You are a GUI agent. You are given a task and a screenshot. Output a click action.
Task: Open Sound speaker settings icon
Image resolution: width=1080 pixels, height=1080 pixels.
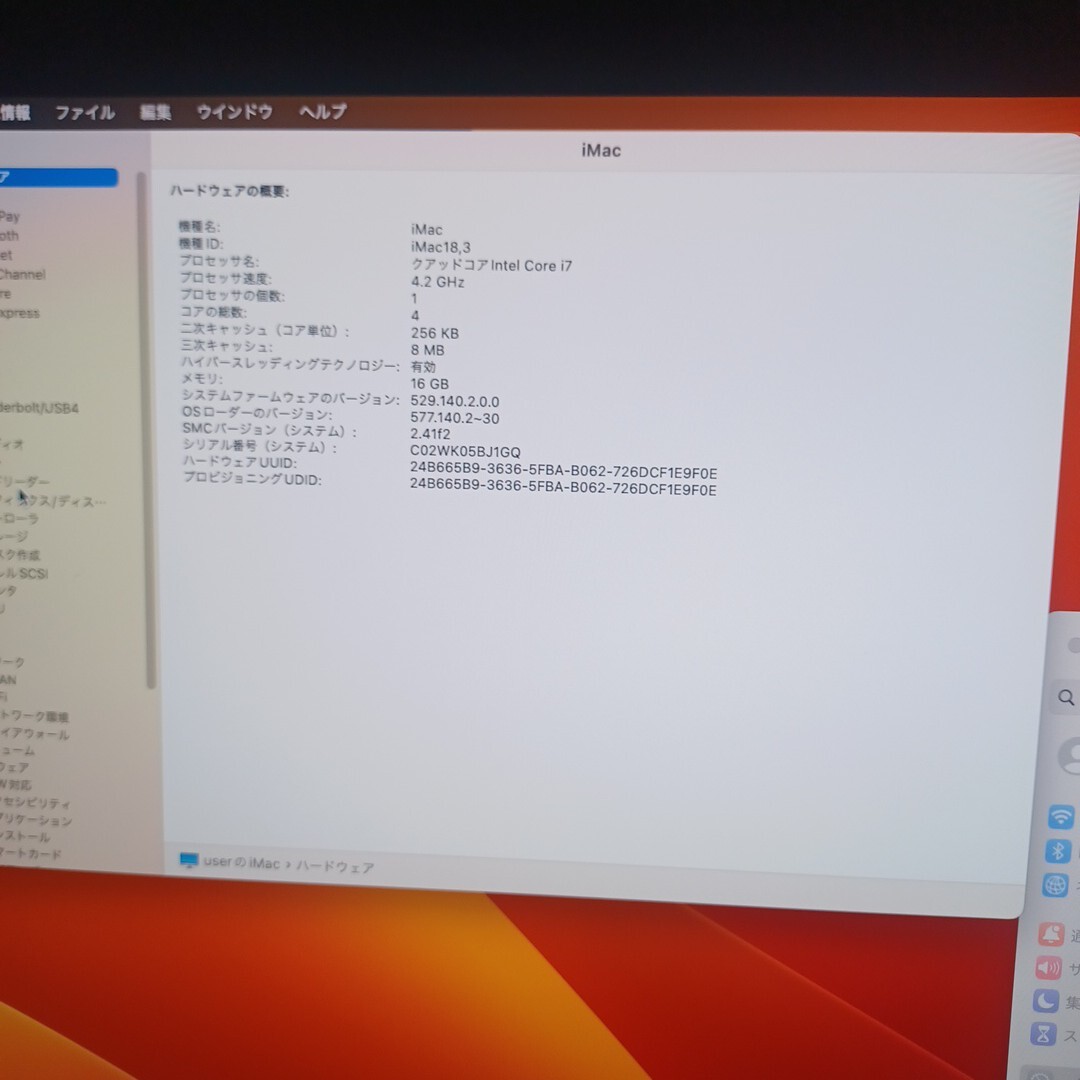tap(1048, 968)
